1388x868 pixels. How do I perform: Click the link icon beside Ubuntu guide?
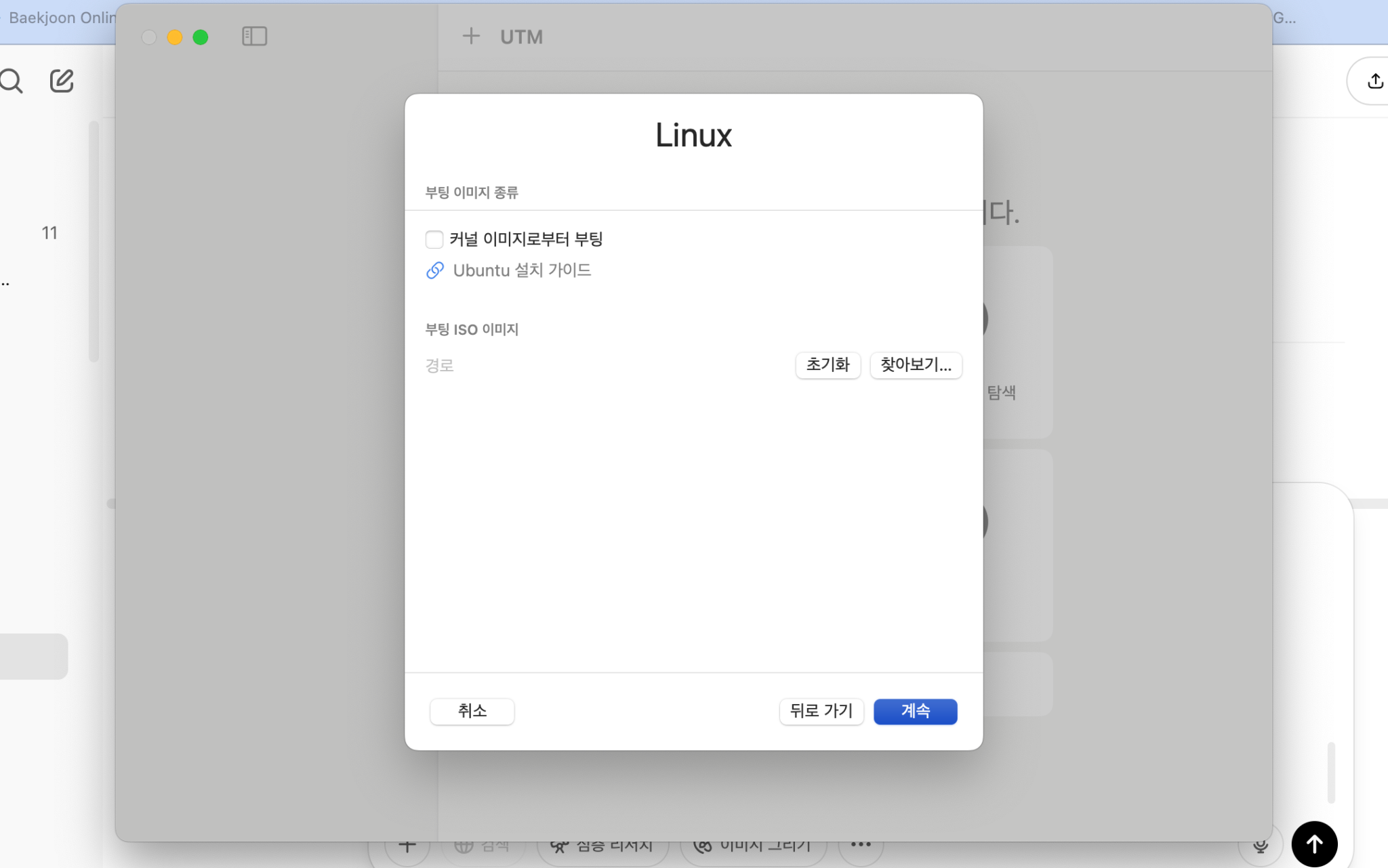point(435,270)
